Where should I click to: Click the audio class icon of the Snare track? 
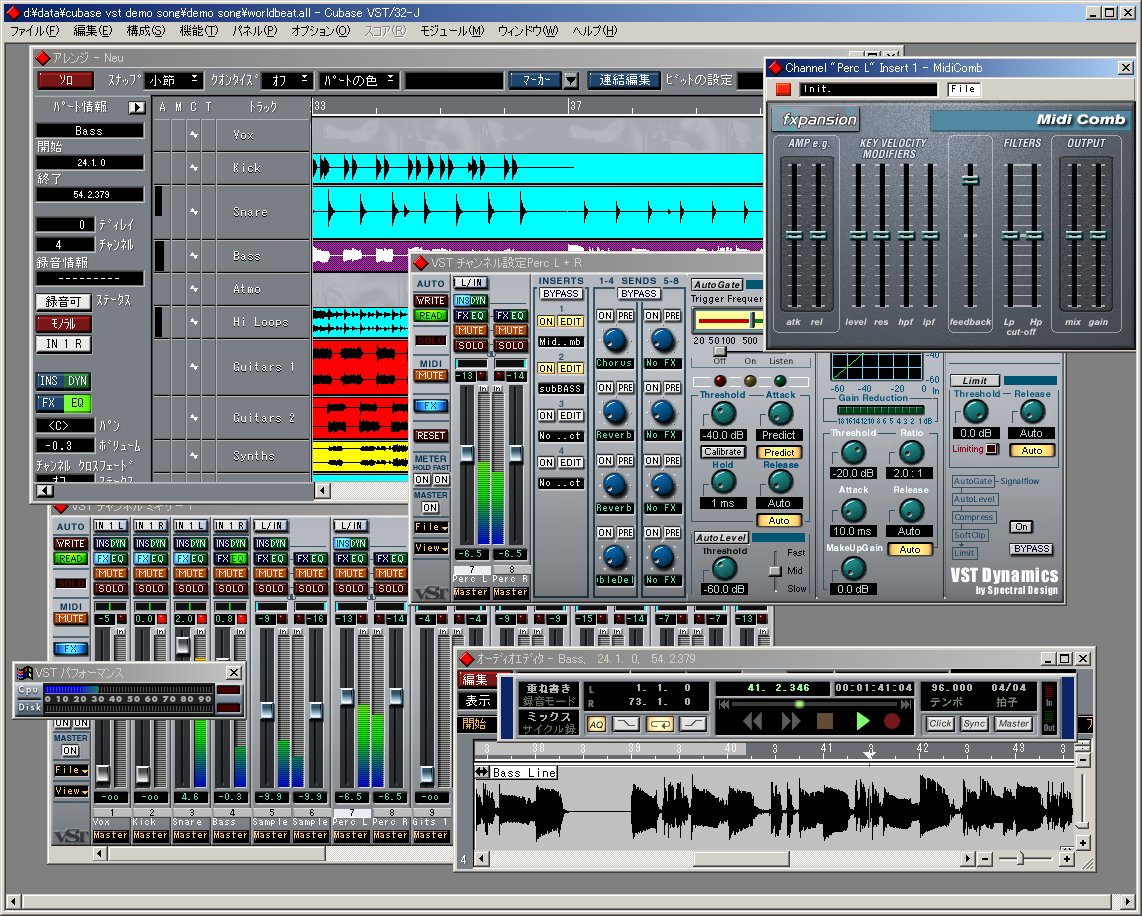coord(194,212)
